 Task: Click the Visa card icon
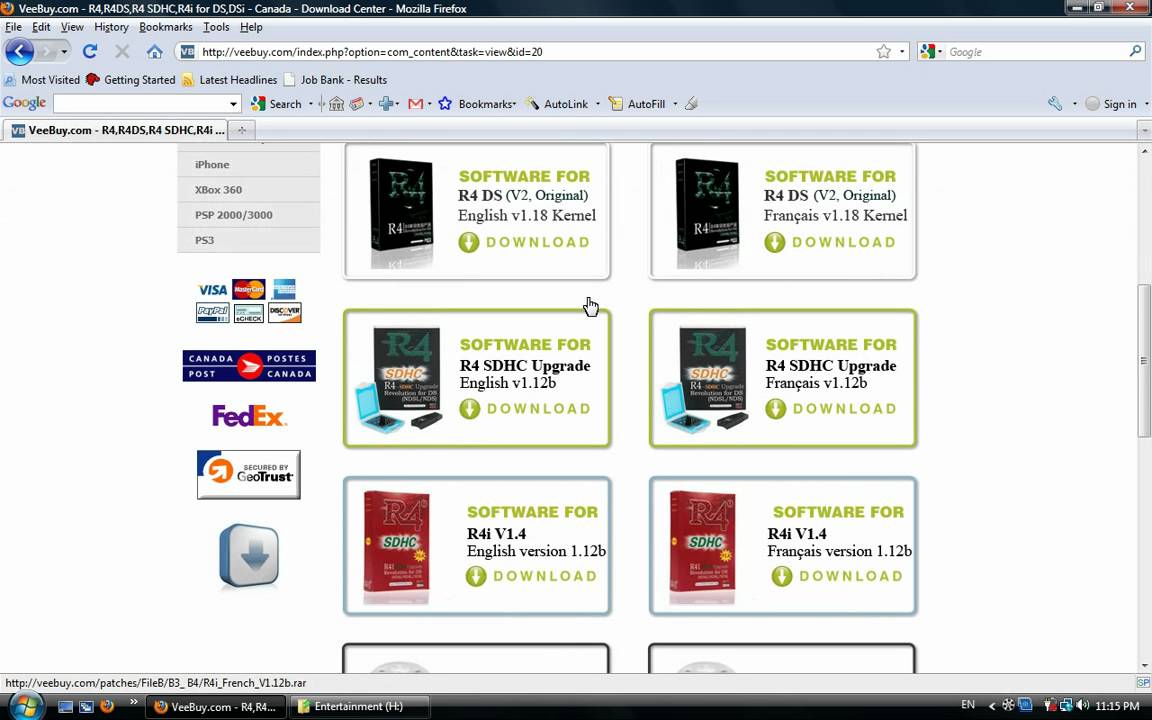click(212, 289)
